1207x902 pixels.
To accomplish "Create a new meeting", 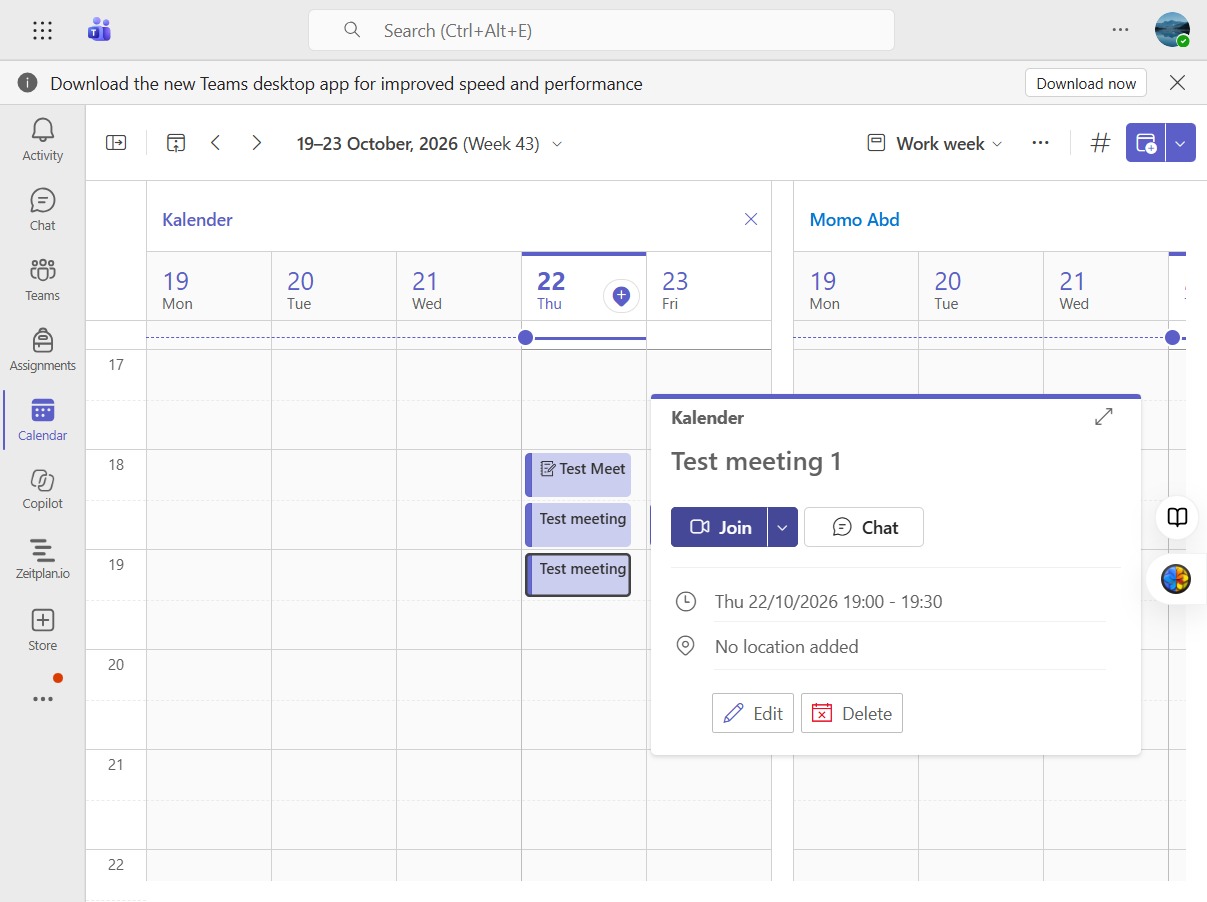I will 1146,143.
